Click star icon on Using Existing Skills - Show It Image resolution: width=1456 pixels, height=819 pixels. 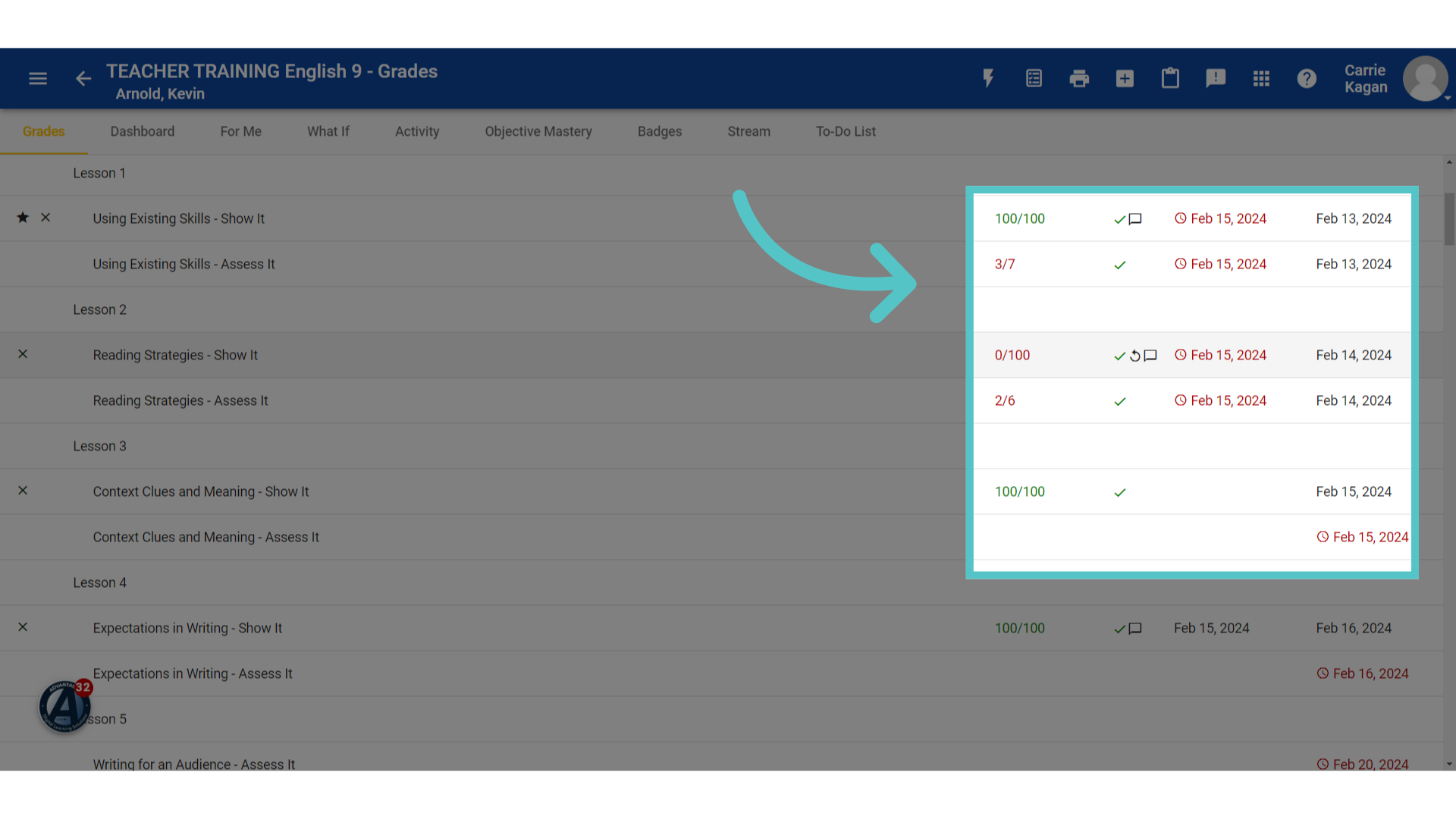coord(23,218)
